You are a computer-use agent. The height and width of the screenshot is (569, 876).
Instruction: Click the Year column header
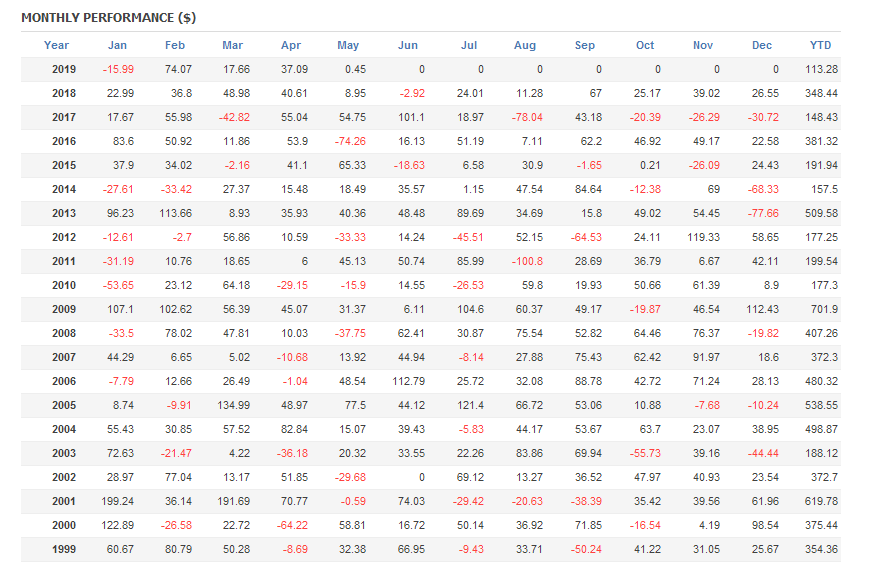pyautogui.click(x=57, y=45)
